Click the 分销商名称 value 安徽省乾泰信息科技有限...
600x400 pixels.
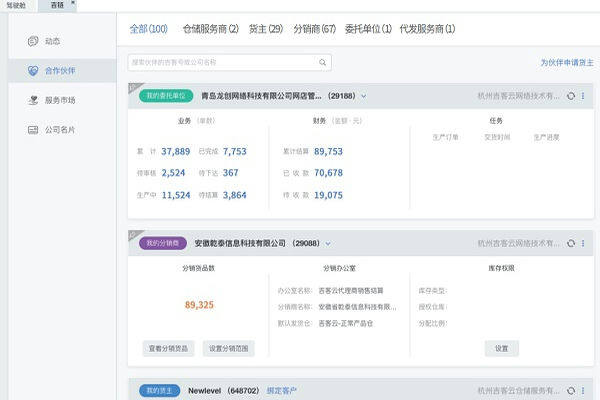pos(357,307)
